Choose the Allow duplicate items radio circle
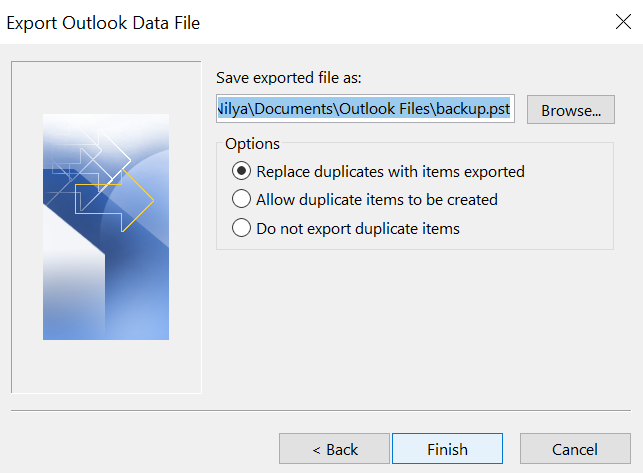Screen dimensions: 643x473 point(241,199)
